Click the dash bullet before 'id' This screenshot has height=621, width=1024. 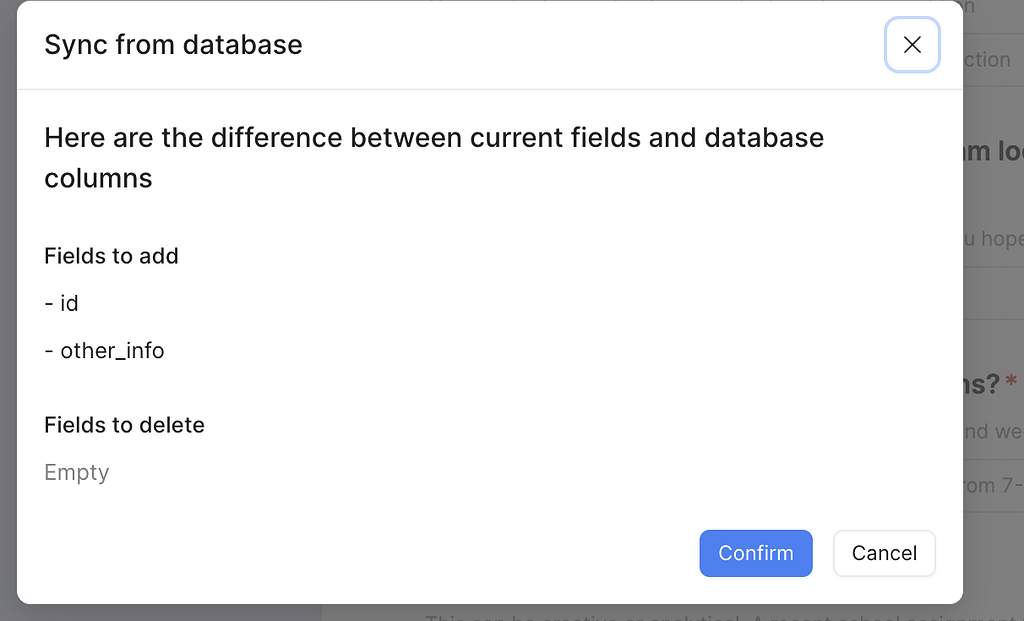pos(48,303)
